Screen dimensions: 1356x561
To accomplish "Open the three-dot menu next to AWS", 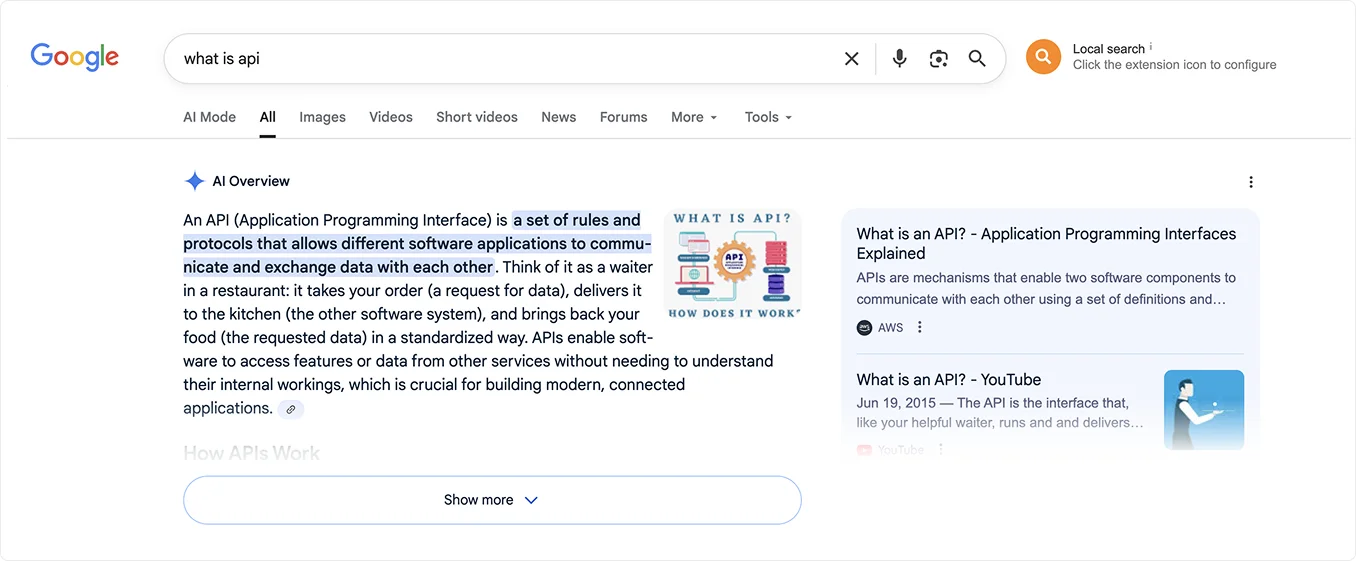I will tap(920, 327).
